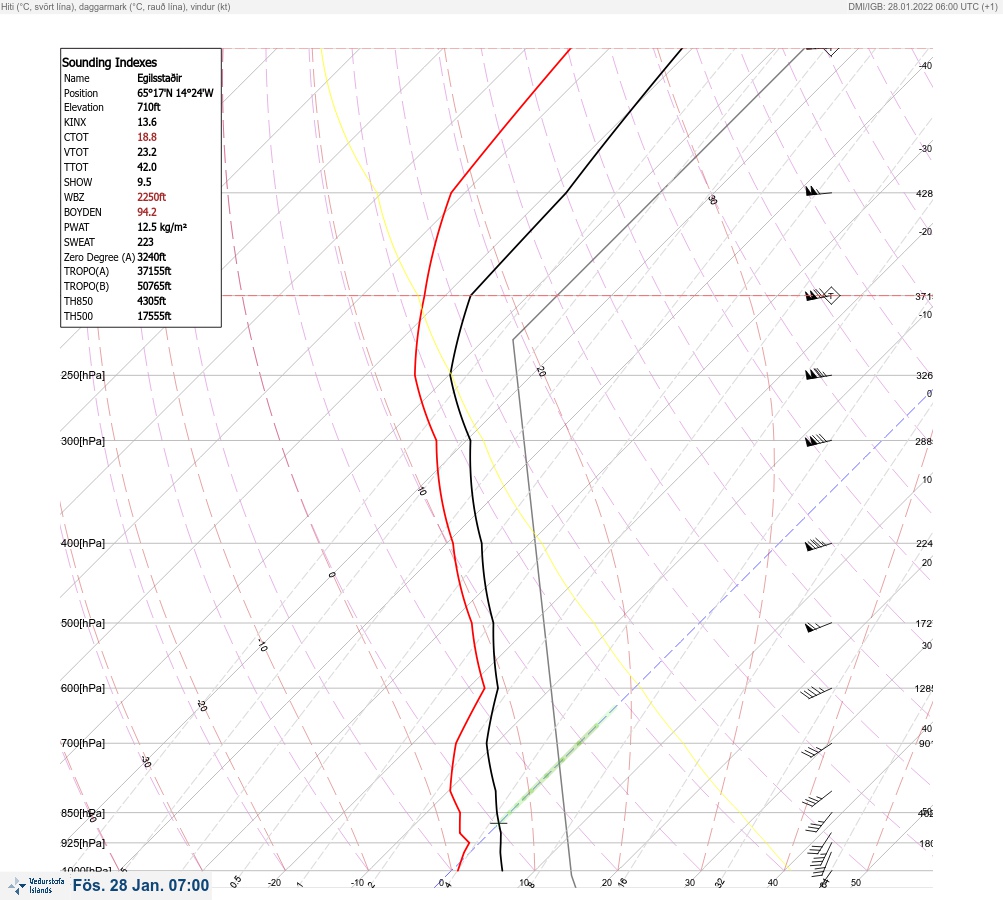Click the TTOT value '42.0'
Image resolution: width=1003 pixels, height=900 pixels.
pyautogui.click(x=146, y=167)
